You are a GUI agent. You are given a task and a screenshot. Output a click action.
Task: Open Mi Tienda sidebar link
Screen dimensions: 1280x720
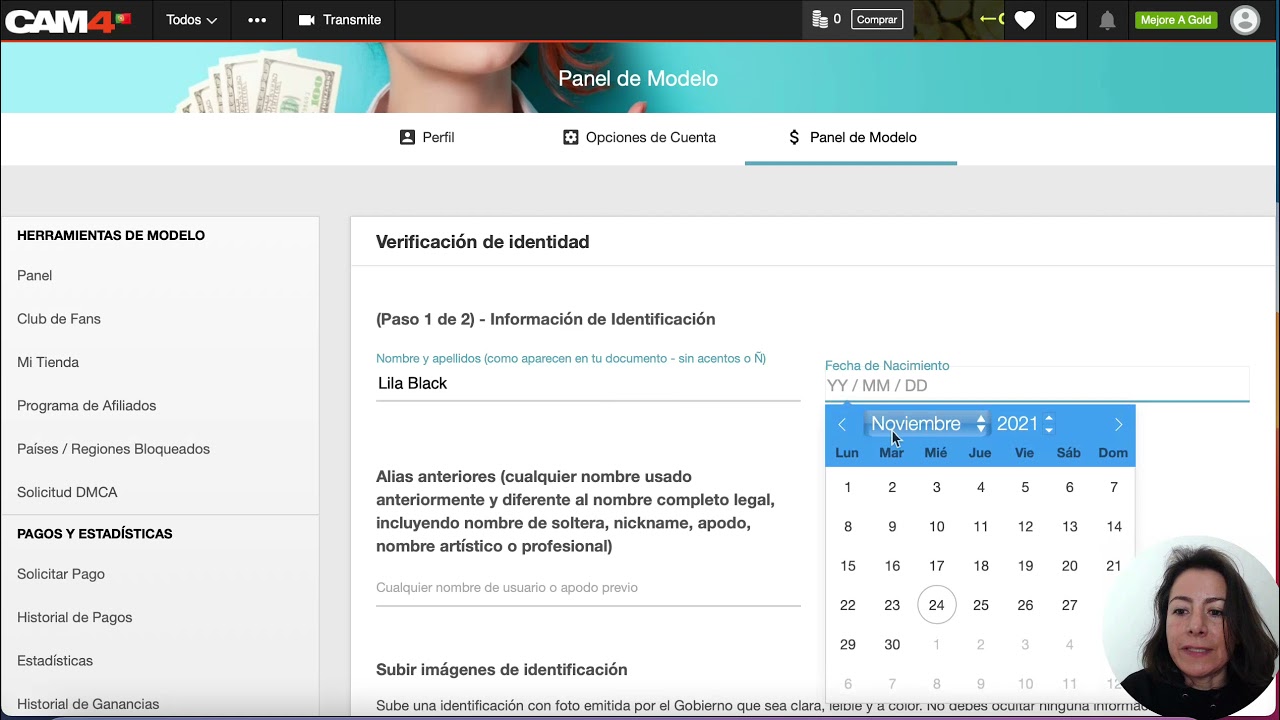pos(48,362)
